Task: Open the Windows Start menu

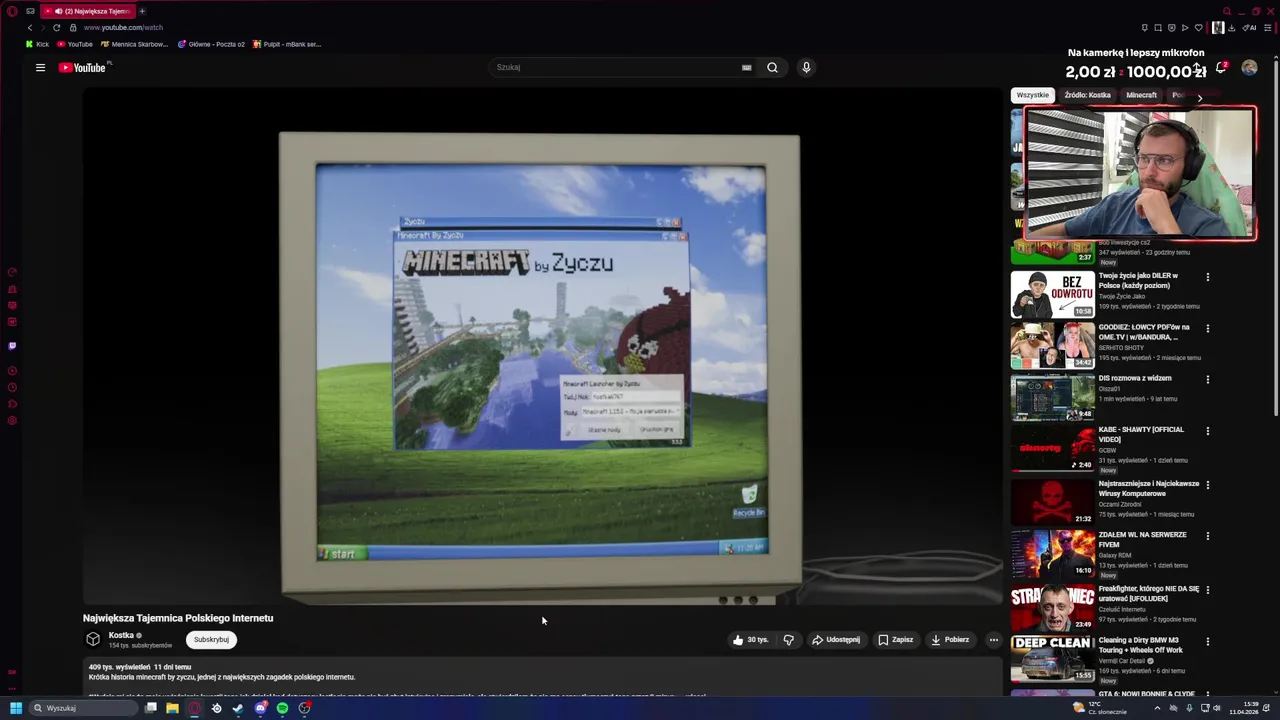Action: pos(15,708)
